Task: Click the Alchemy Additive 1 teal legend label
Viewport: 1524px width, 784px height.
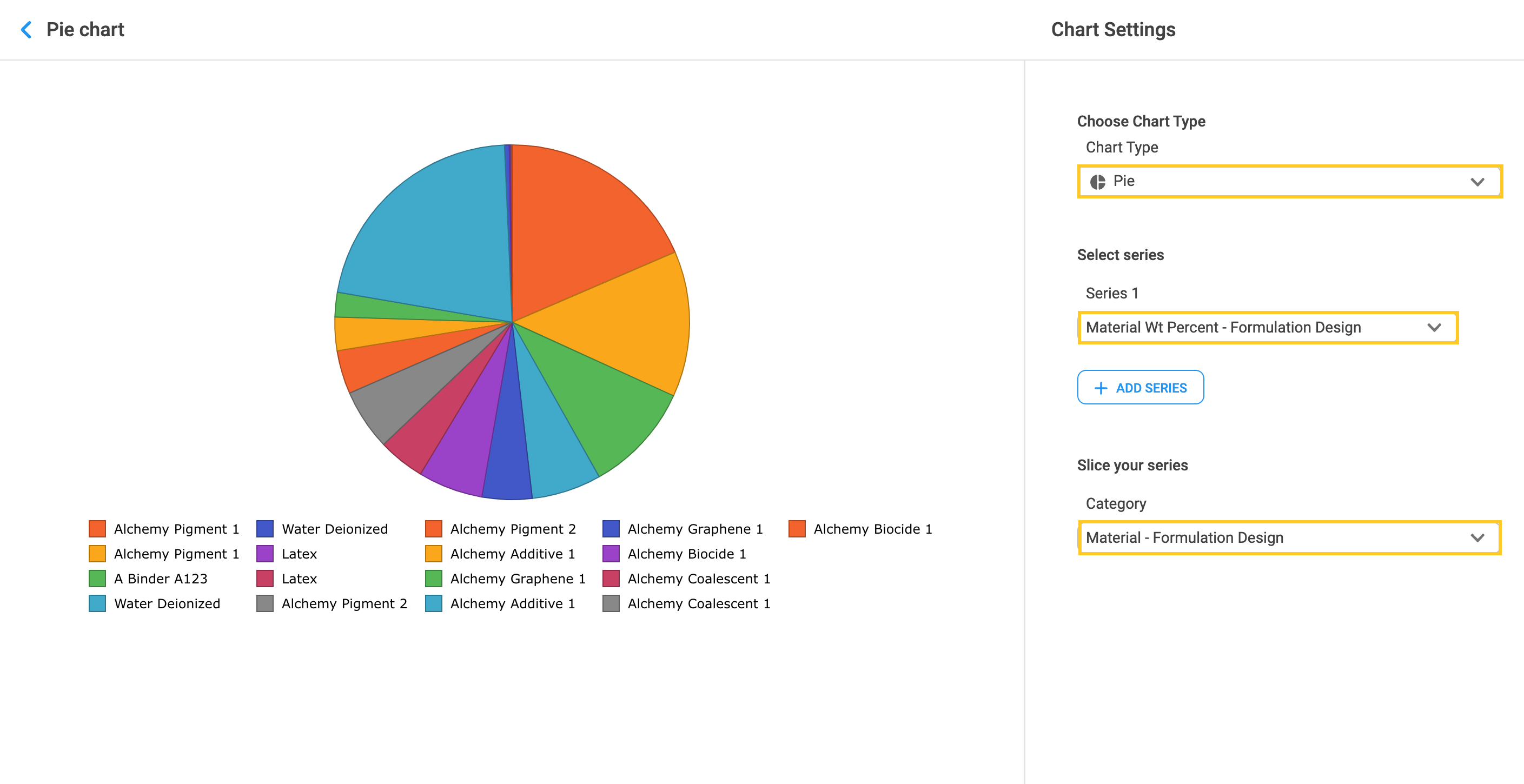Action: tap(512, 603)
